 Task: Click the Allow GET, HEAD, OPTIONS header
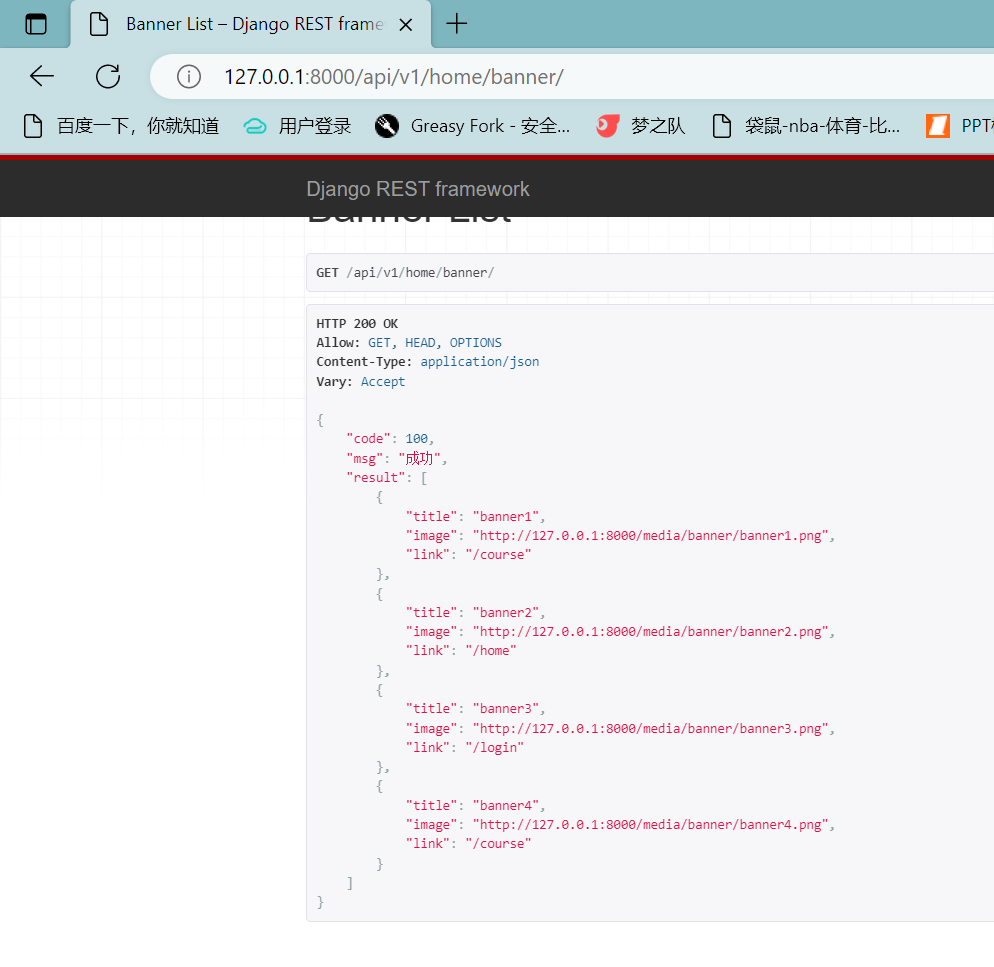409,342
